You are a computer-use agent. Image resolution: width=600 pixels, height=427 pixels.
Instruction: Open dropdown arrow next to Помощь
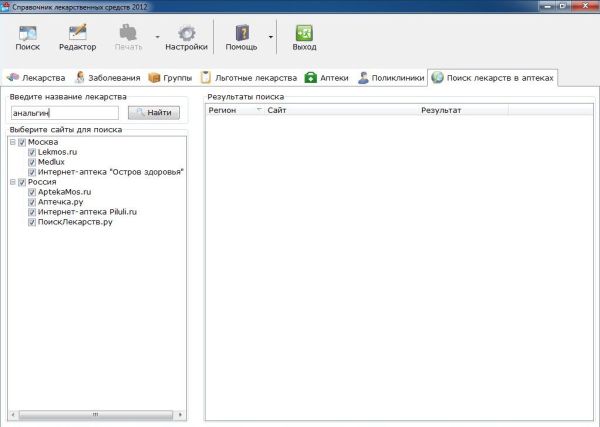pos(271,37)
